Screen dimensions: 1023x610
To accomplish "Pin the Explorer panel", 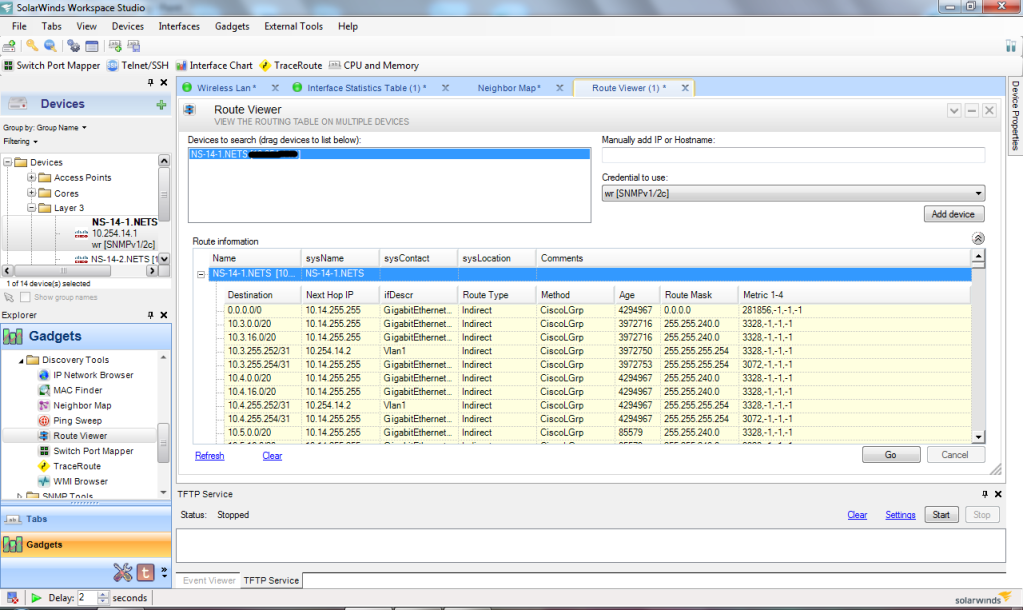I will [151, 314].
